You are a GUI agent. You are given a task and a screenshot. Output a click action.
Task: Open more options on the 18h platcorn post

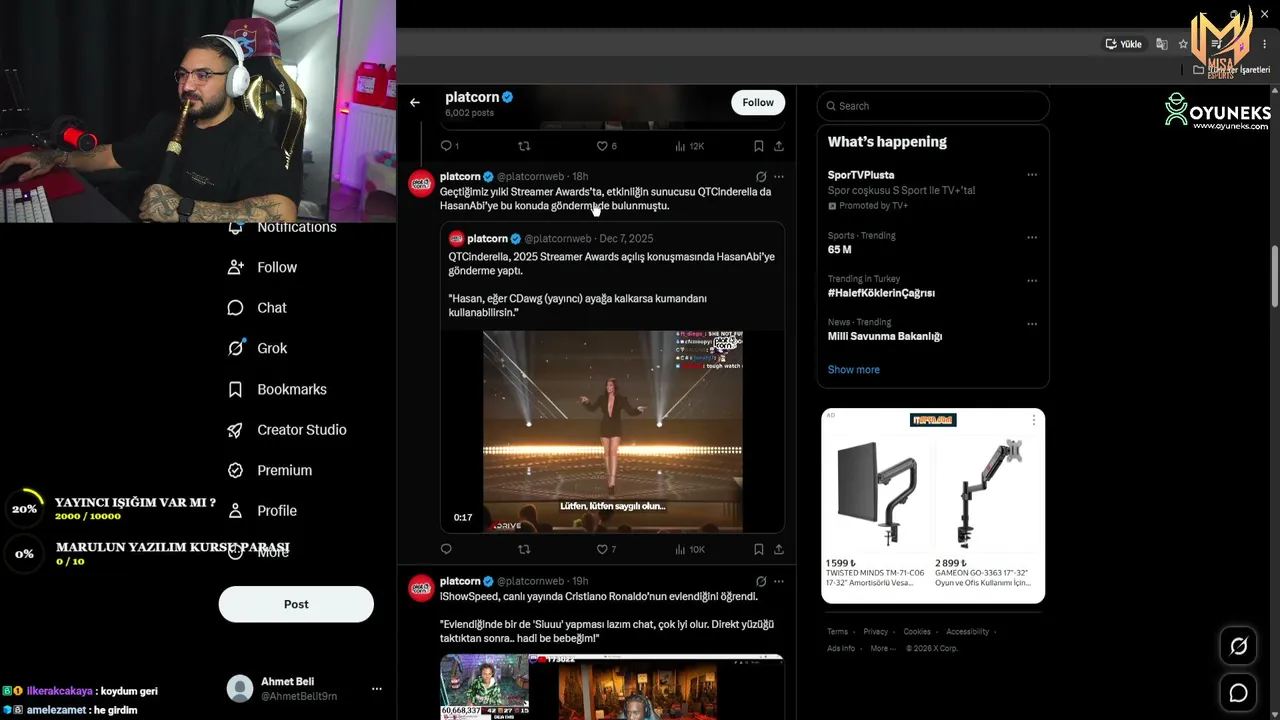[x=779, y=177]
